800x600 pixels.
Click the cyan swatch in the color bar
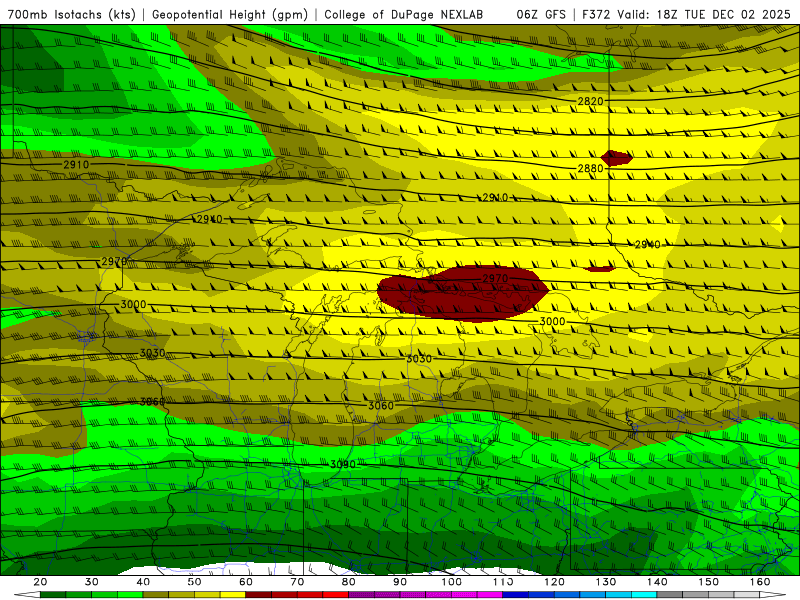[644, 595]
